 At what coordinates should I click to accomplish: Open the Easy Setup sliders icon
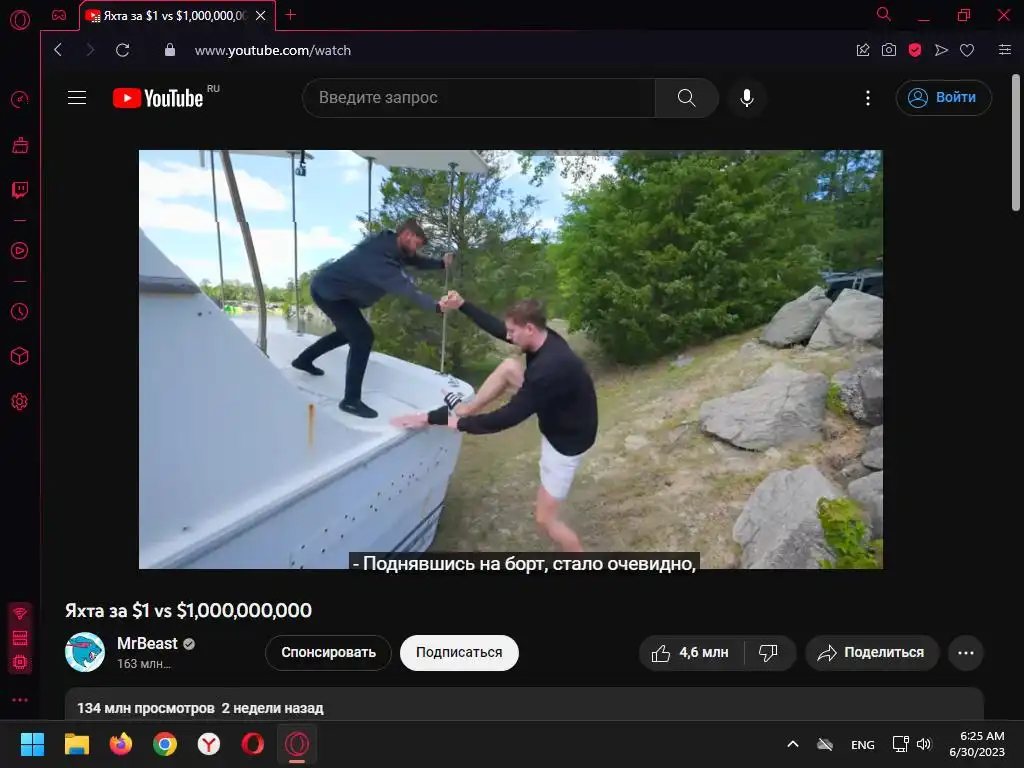(1005, 50)
